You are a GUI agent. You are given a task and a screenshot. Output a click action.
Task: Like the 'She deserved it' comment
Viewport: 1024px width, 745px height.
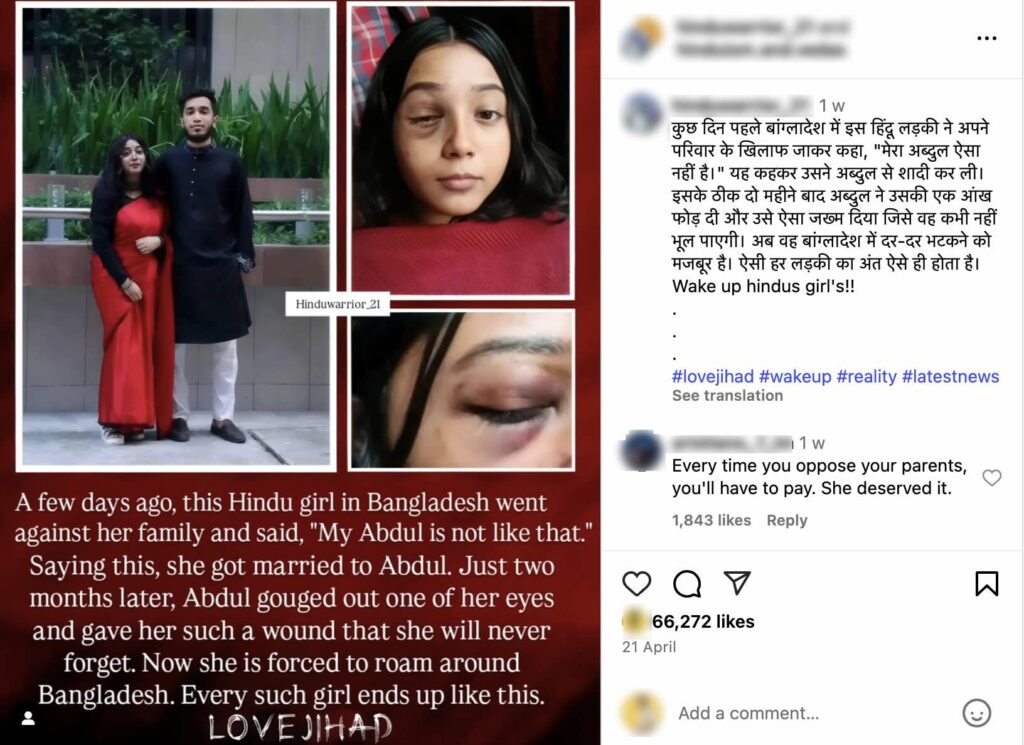(x=991, y=478)
